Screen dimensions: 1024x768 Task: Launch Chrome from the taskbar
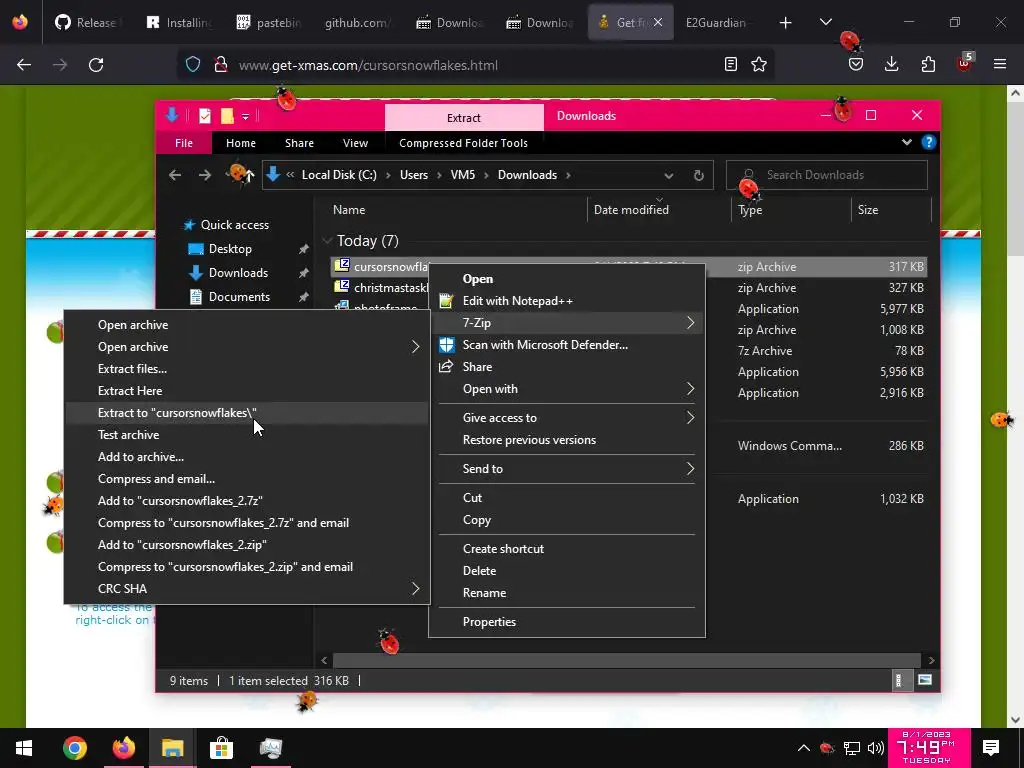tap(74, 748)
